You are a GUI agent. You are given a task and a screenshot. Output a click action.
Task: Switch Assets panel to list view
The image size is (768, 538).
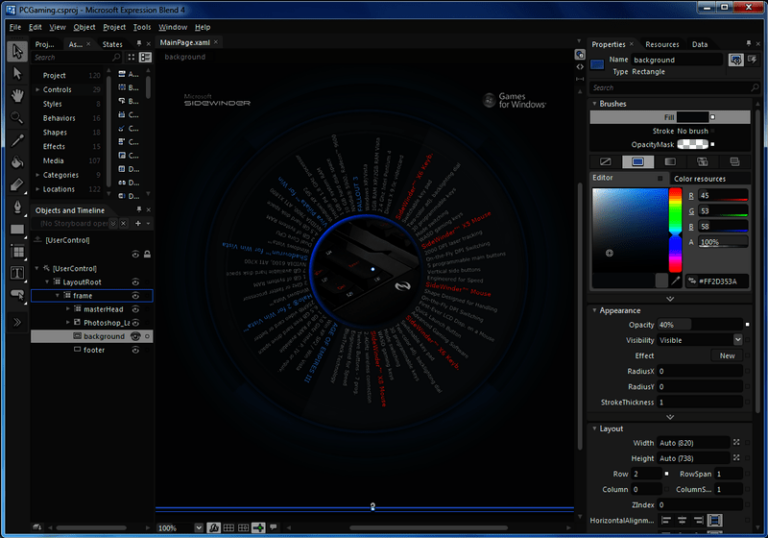(x=145, y=57)
